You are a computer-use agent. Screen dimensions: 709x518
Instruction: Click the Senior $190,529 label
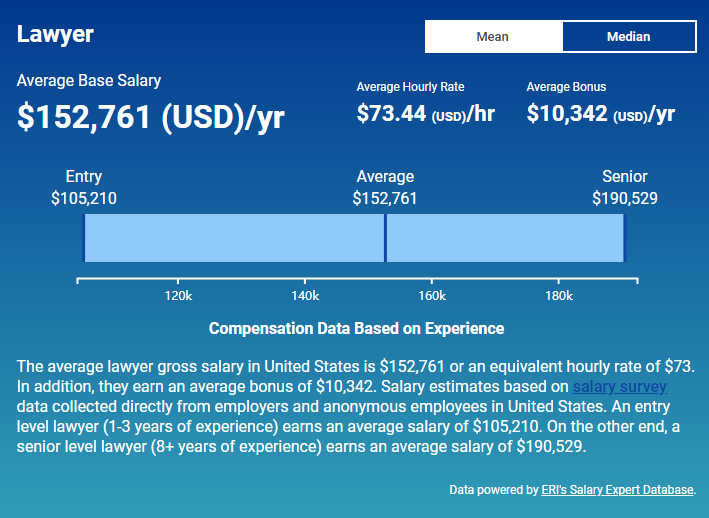pyautogui.click(x=624, y=188)
